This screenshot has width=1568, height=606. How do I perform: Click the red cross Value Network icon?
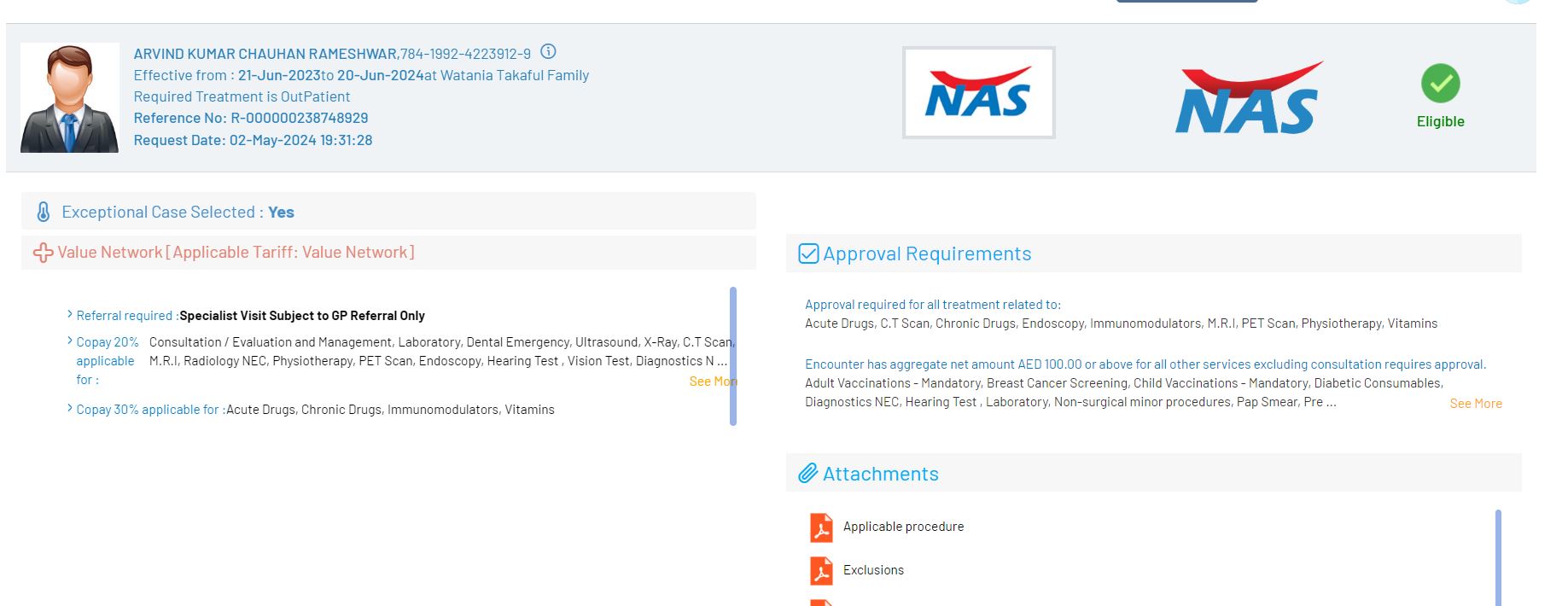tap(43, 253)
